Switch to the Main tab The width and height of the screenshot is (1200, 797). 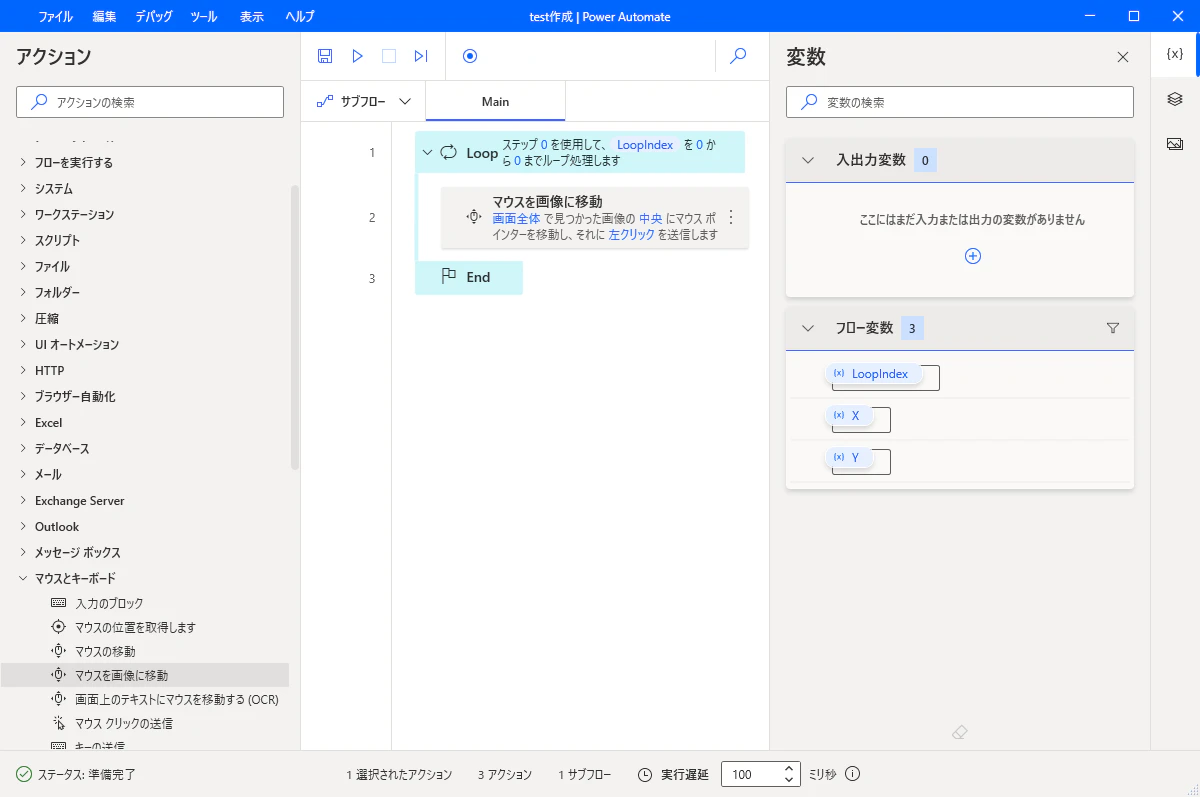tap(495, 102)
